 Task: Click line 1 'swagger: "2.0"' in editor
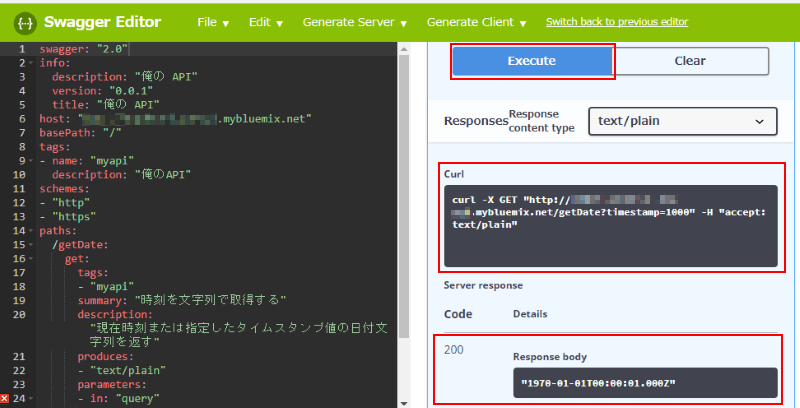pyautogui.click(x=84, y=49)
